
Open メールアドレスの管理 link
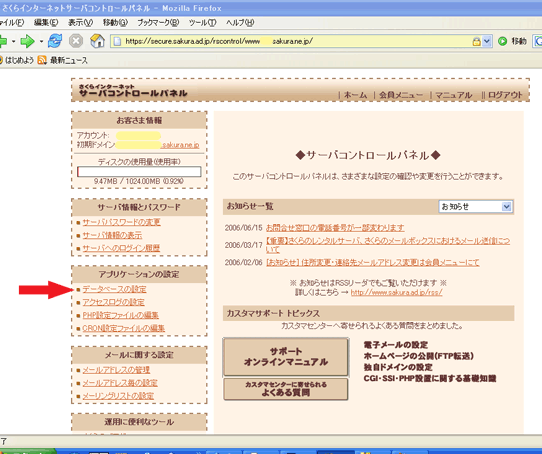click(x=116, y=370)
